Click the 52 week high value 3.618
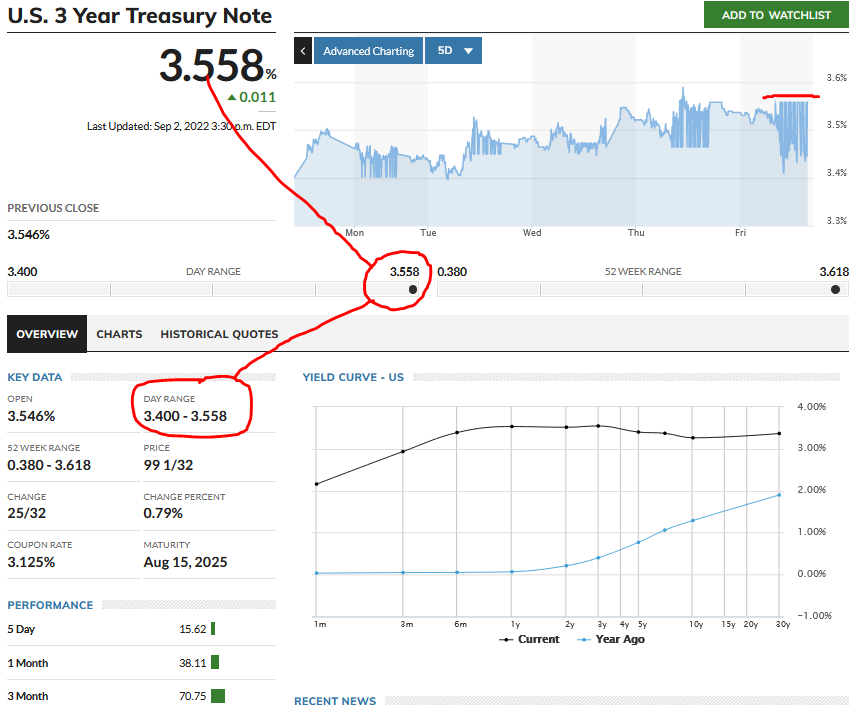Viewport: 856px width, 707px height. point(834,272)
